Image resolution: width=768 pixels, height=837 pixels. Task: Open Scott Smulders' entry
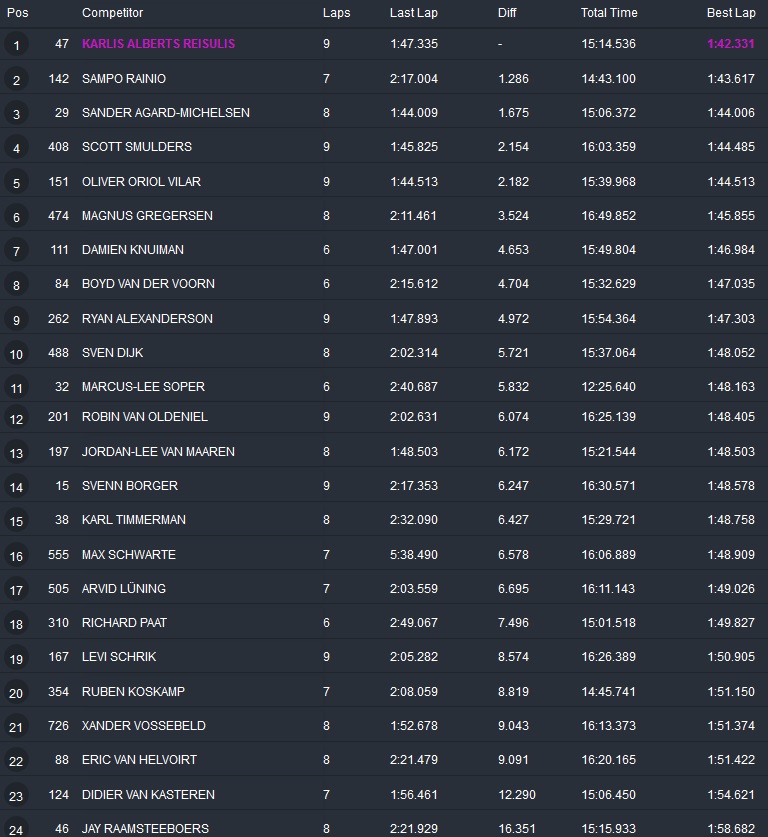click(x=137, y=147)
